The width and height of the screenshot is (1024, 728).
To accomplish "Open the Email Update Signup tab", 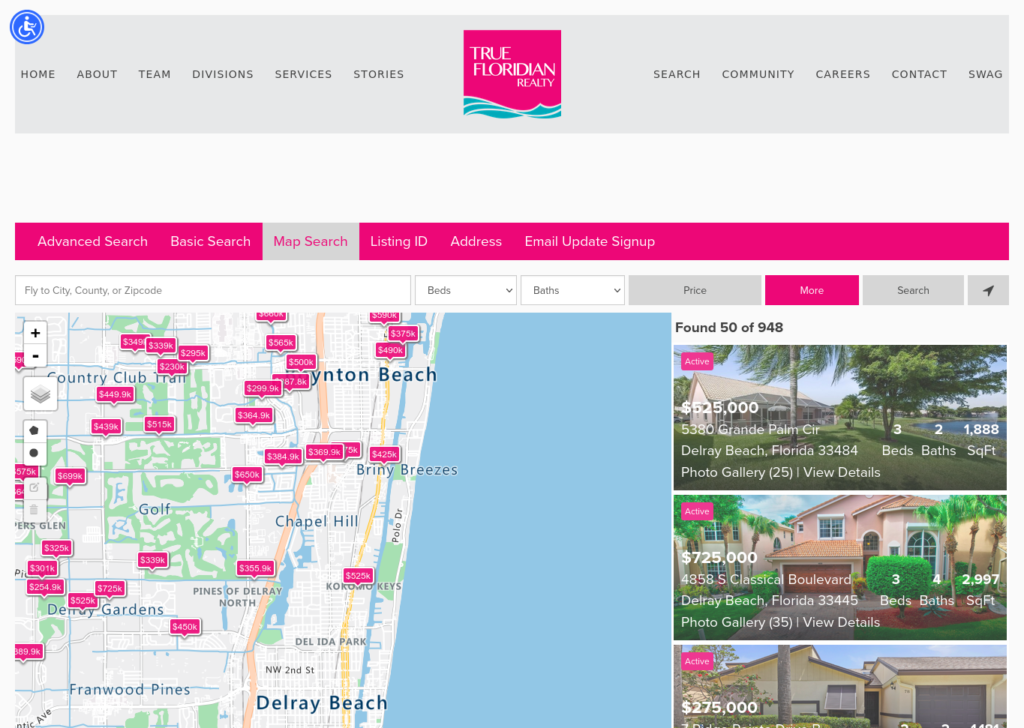I will [590, 242].
